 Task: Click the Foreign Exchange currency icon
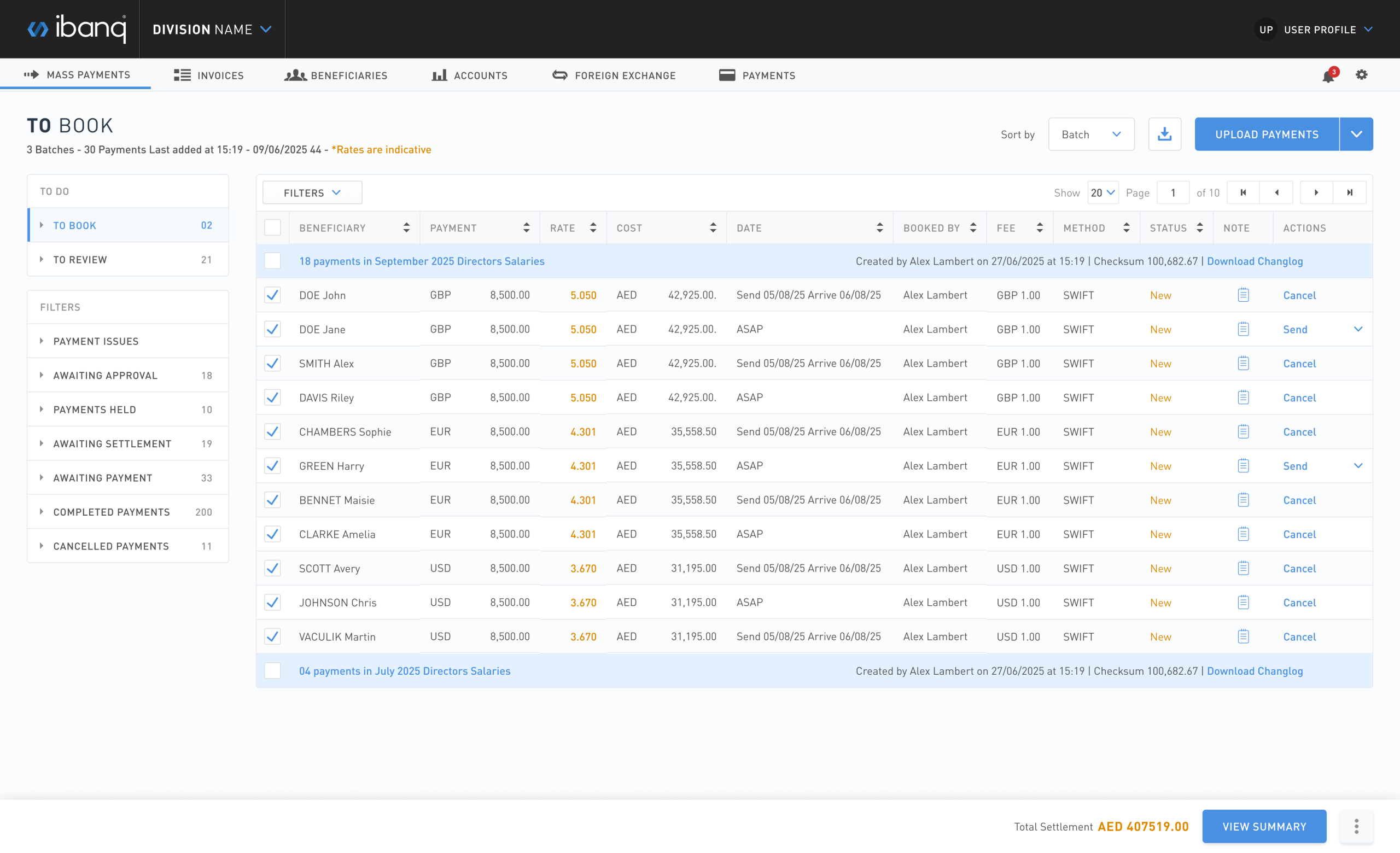(559, 74)
